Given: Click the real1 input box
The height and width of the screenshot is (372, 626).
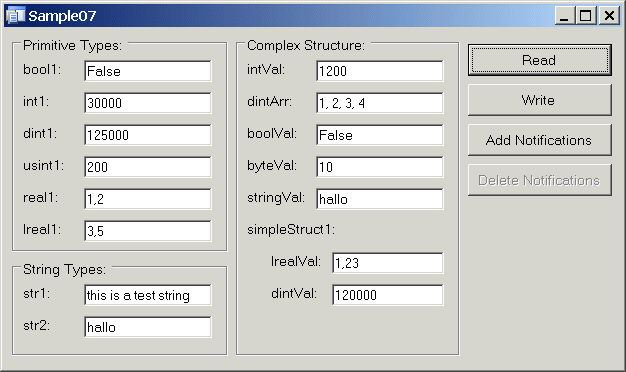Looking at the screenshot, I should click(148, 199).
